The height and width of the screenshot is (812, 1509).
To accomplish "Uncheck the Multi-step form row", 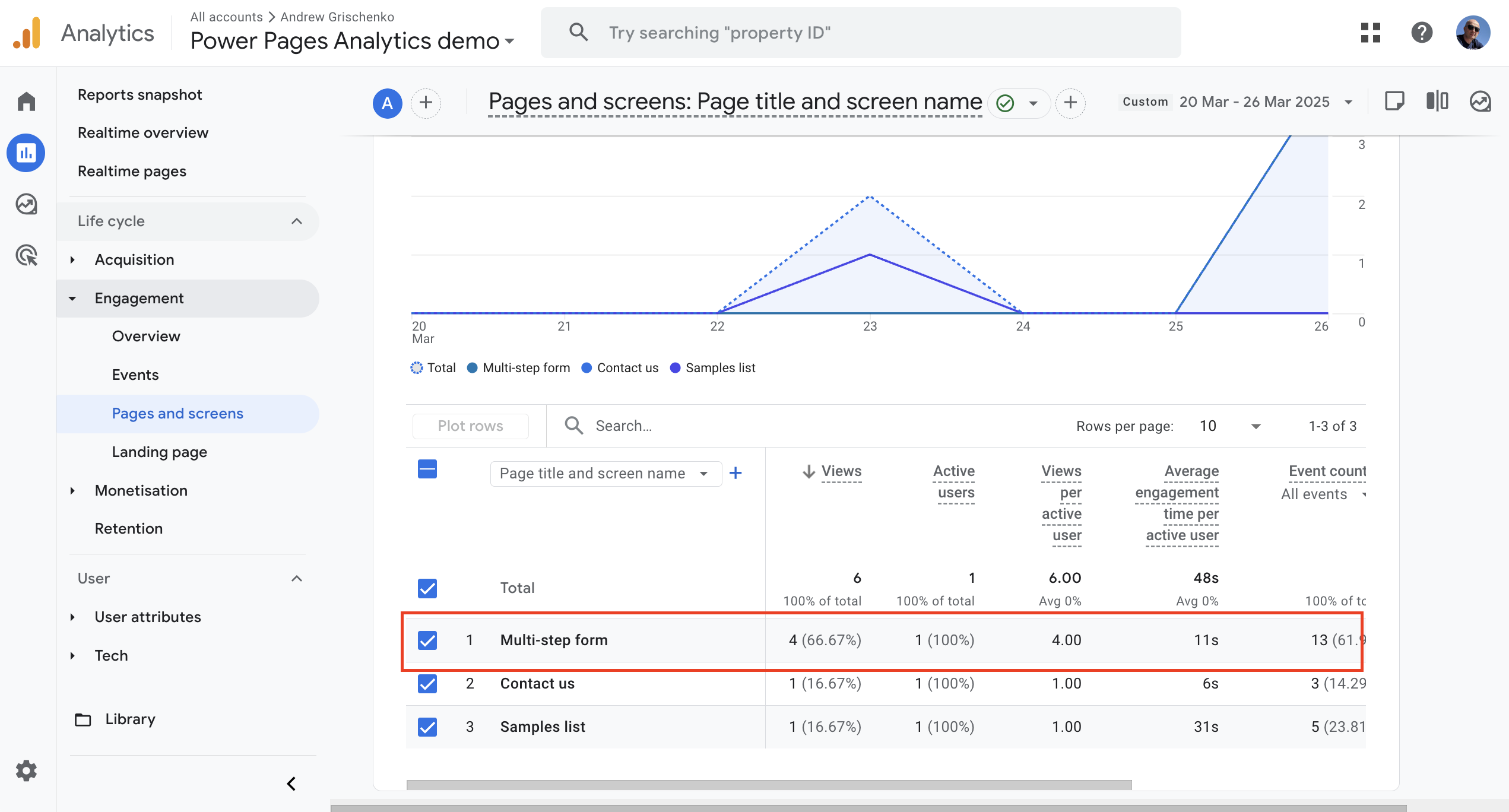I will 427,640.
